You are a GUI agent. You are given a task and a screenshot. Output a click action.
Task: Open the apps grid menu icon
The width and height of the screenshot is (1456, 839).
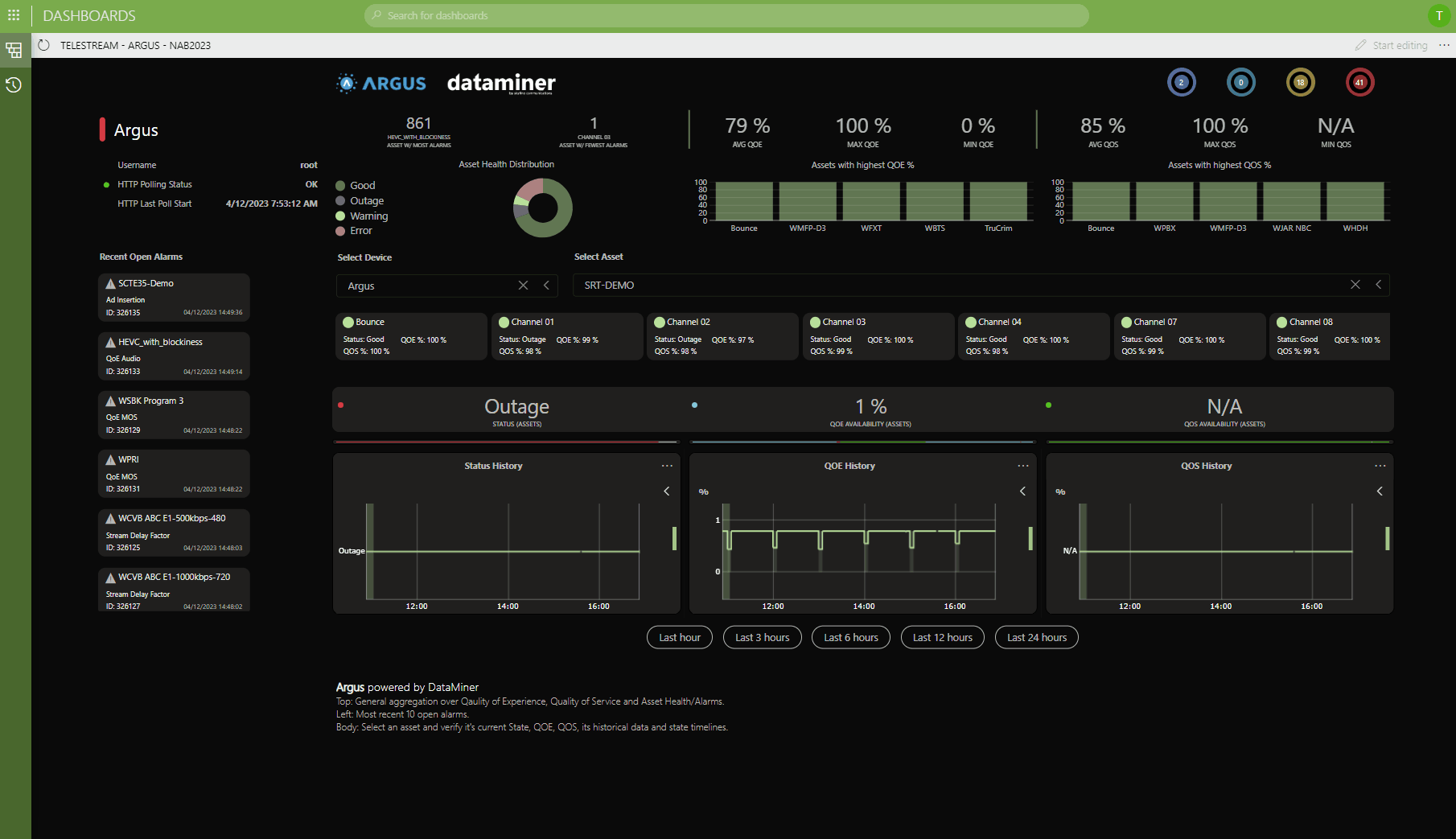pos(14,15)
